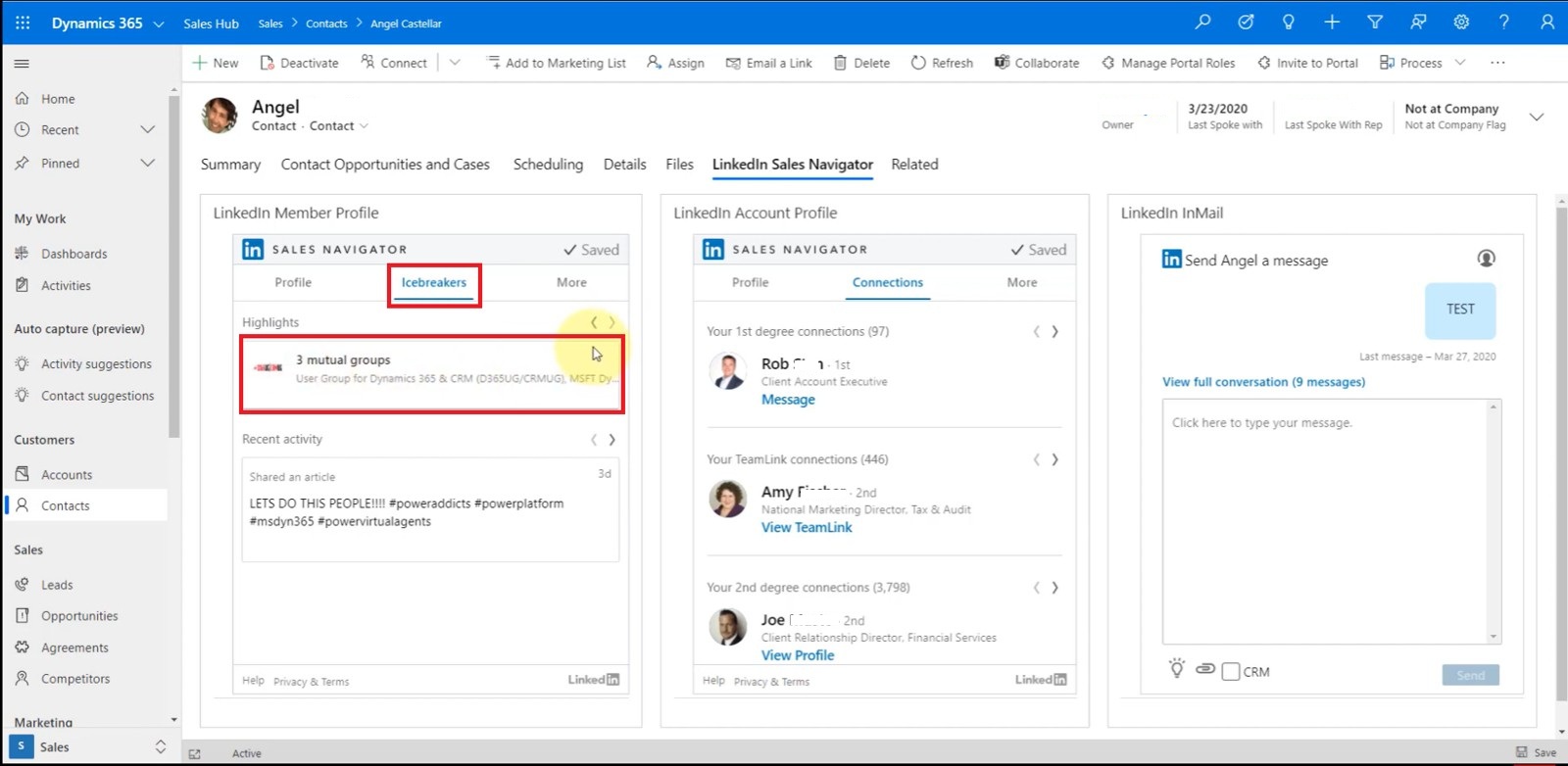The height and width of the screenshot is (766, 1568).
Task: Open the Dynamics 365 app launcher grid
Action: 23,23
